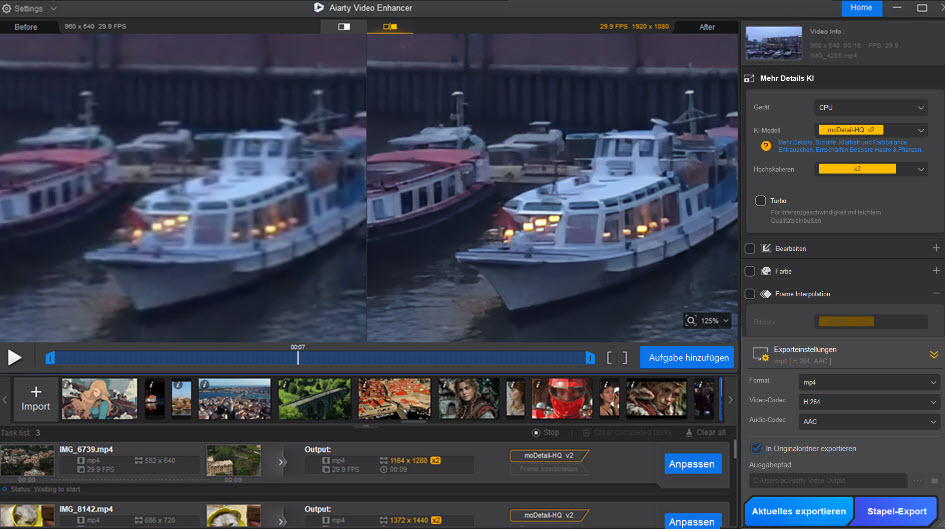Click Anpassen for IMG_6739.mp4
This screenshot has height=529, width=945.
tap(692, 464)
